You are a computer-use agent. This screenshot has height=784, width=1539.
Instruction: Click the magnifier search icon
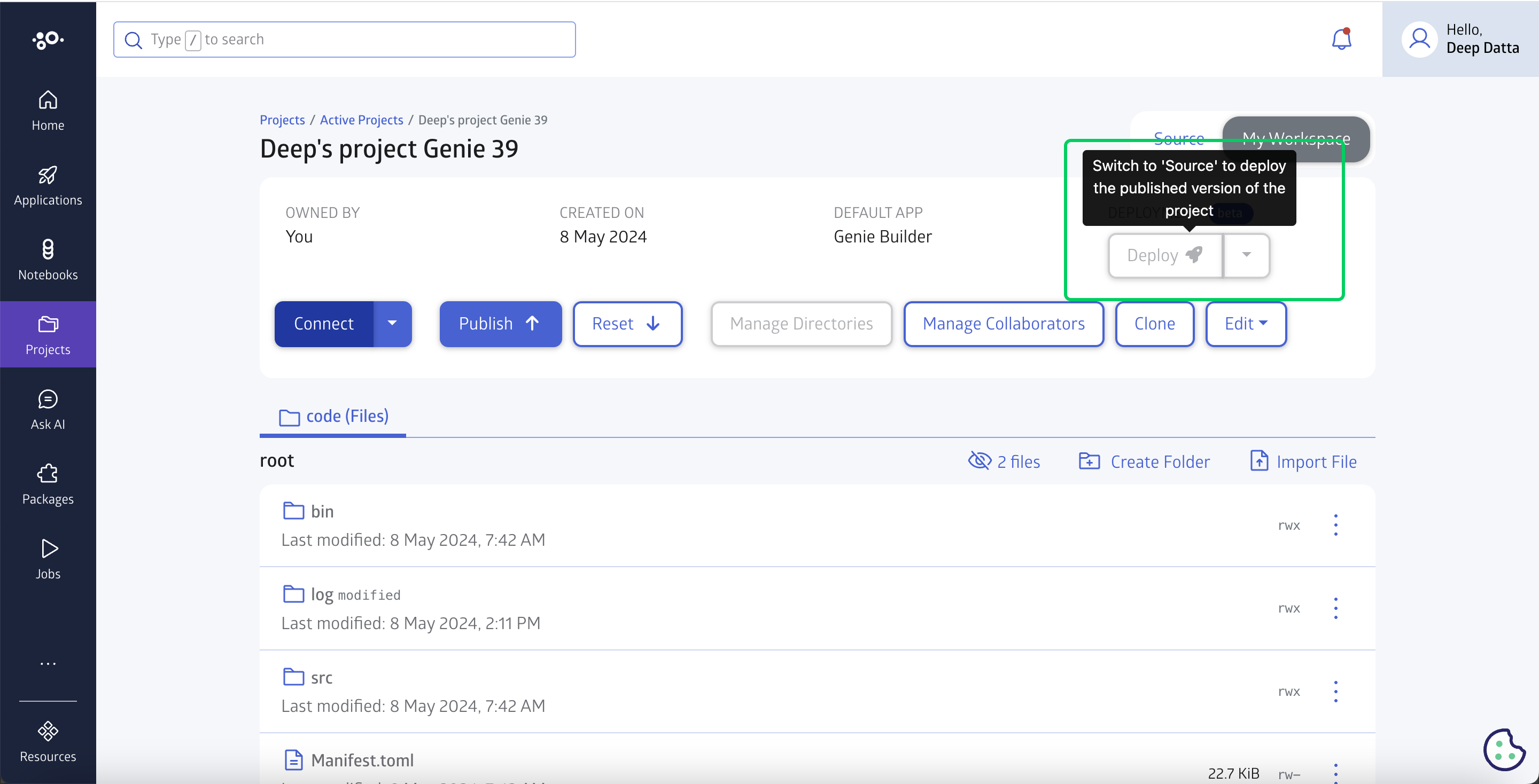(133, 40)
